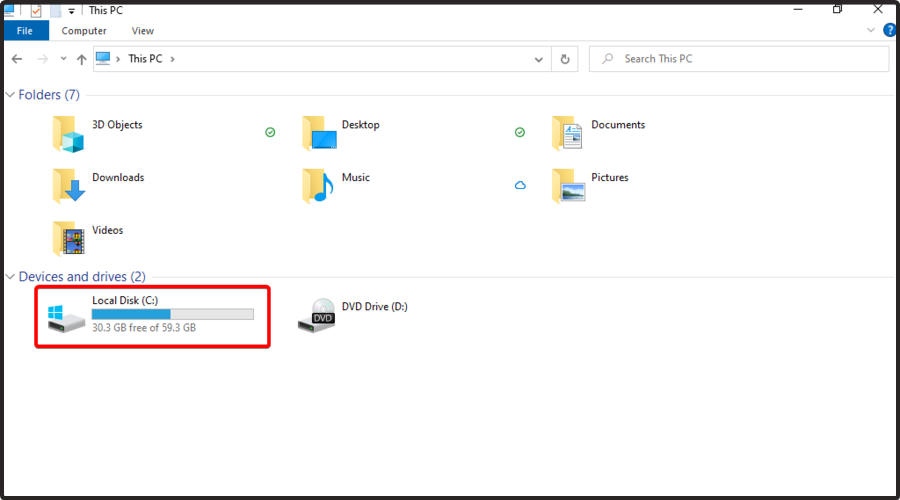Open the Documents folder icon
Image resolution: width=900 pixels, height=500 pixels.
tap(567, 133)
